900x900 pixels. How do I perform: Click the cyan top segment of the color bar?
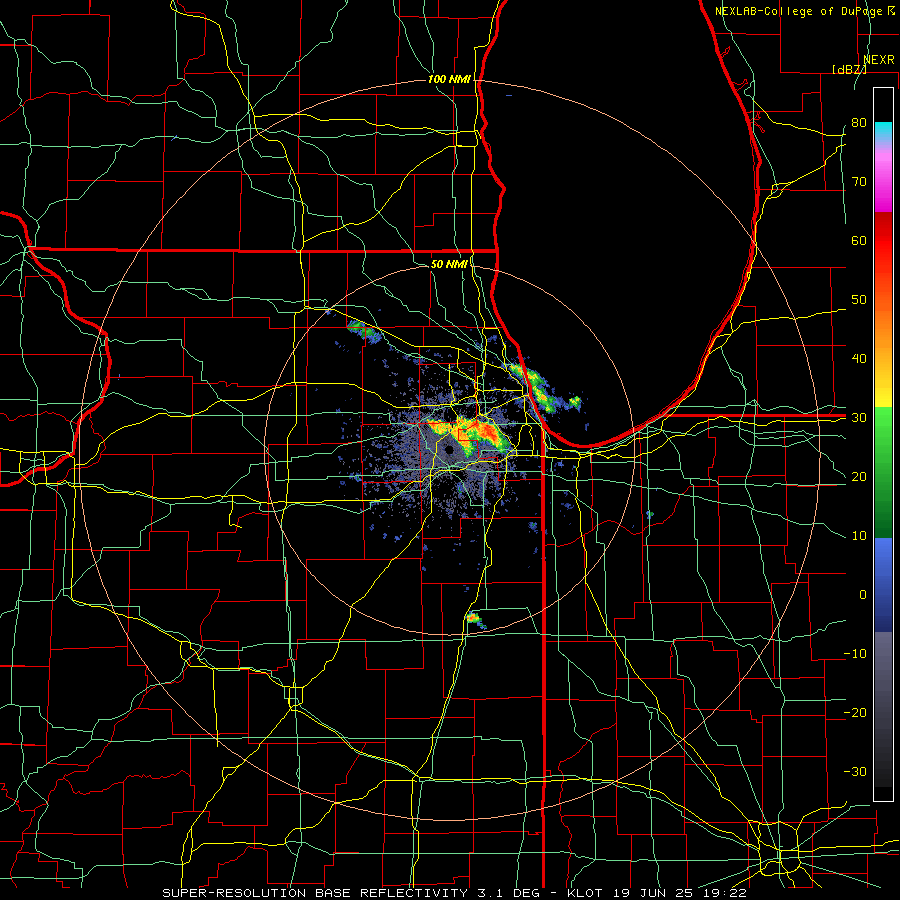883,131
